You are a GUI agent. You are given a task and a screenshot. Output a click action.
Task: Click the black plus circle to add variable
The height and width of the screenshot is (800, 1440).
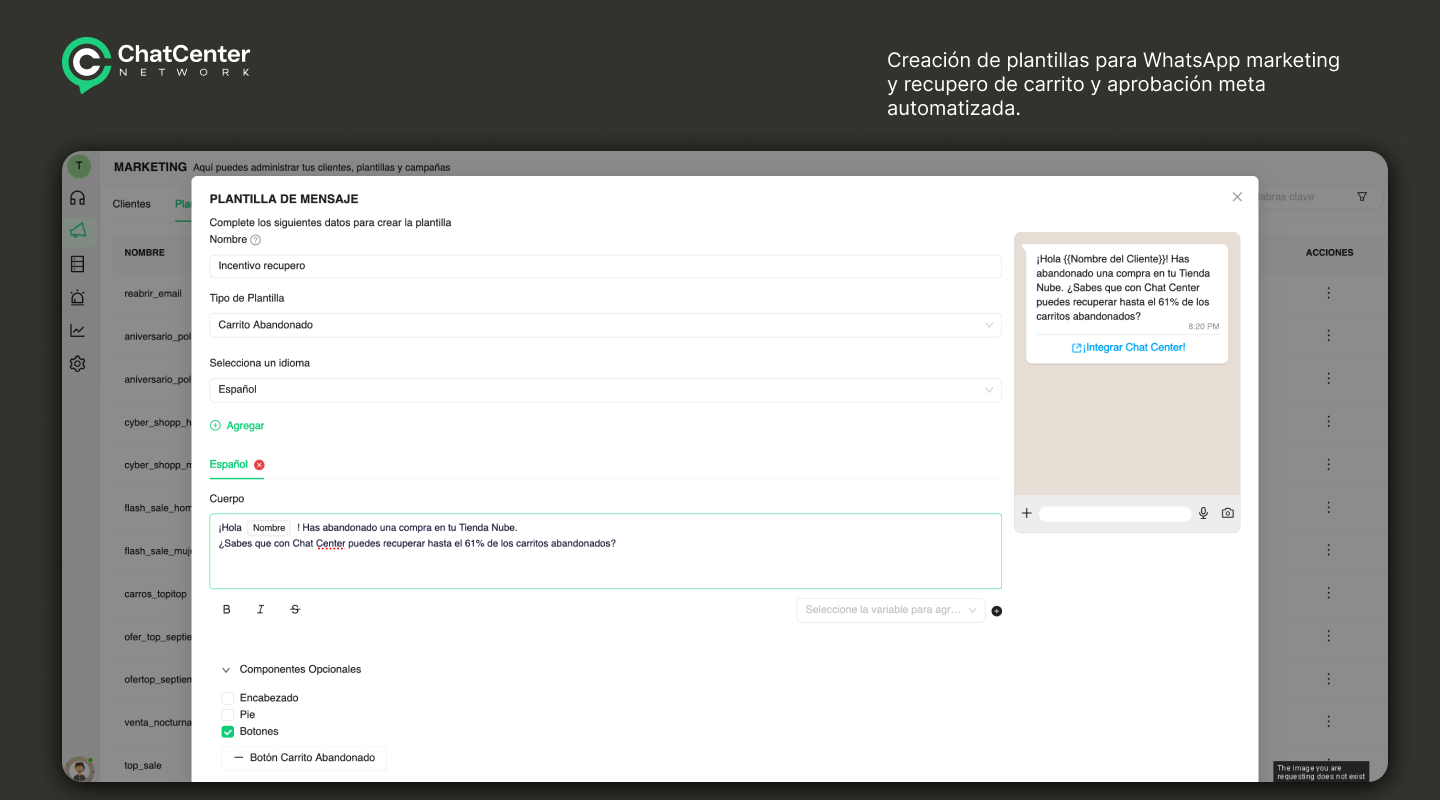(997, 611)
